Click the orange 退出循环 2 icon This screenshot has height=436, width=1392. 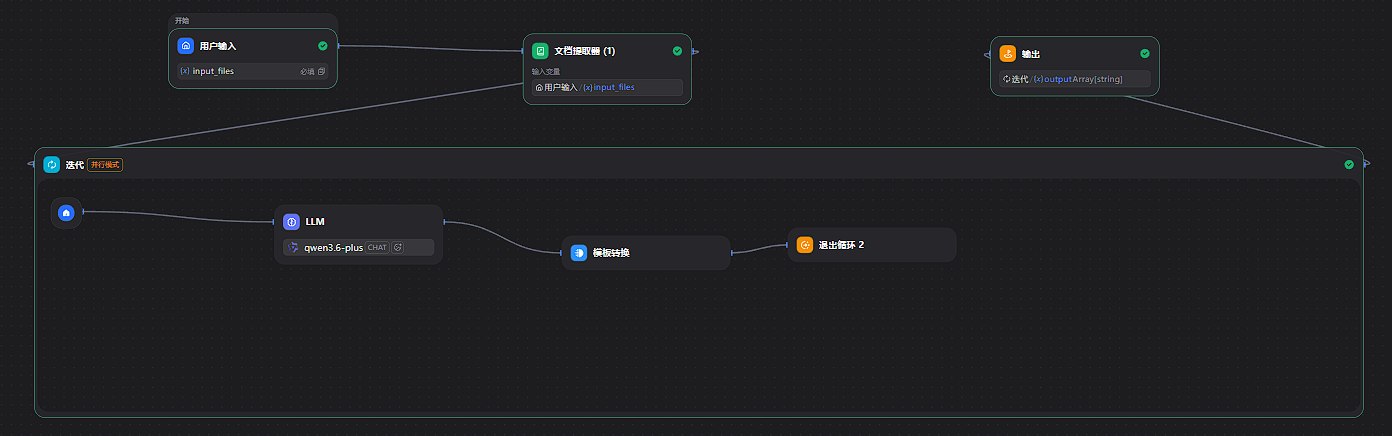[x=805, y=245]
